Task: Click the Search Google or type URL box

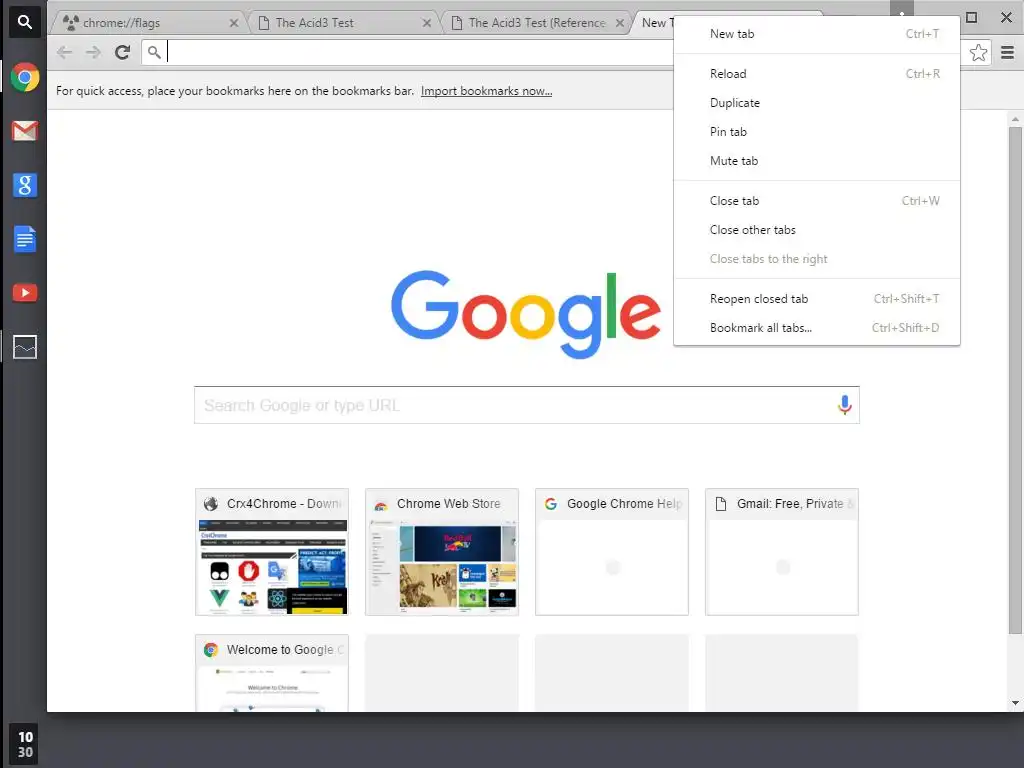Action: click(x=526, y=405)
